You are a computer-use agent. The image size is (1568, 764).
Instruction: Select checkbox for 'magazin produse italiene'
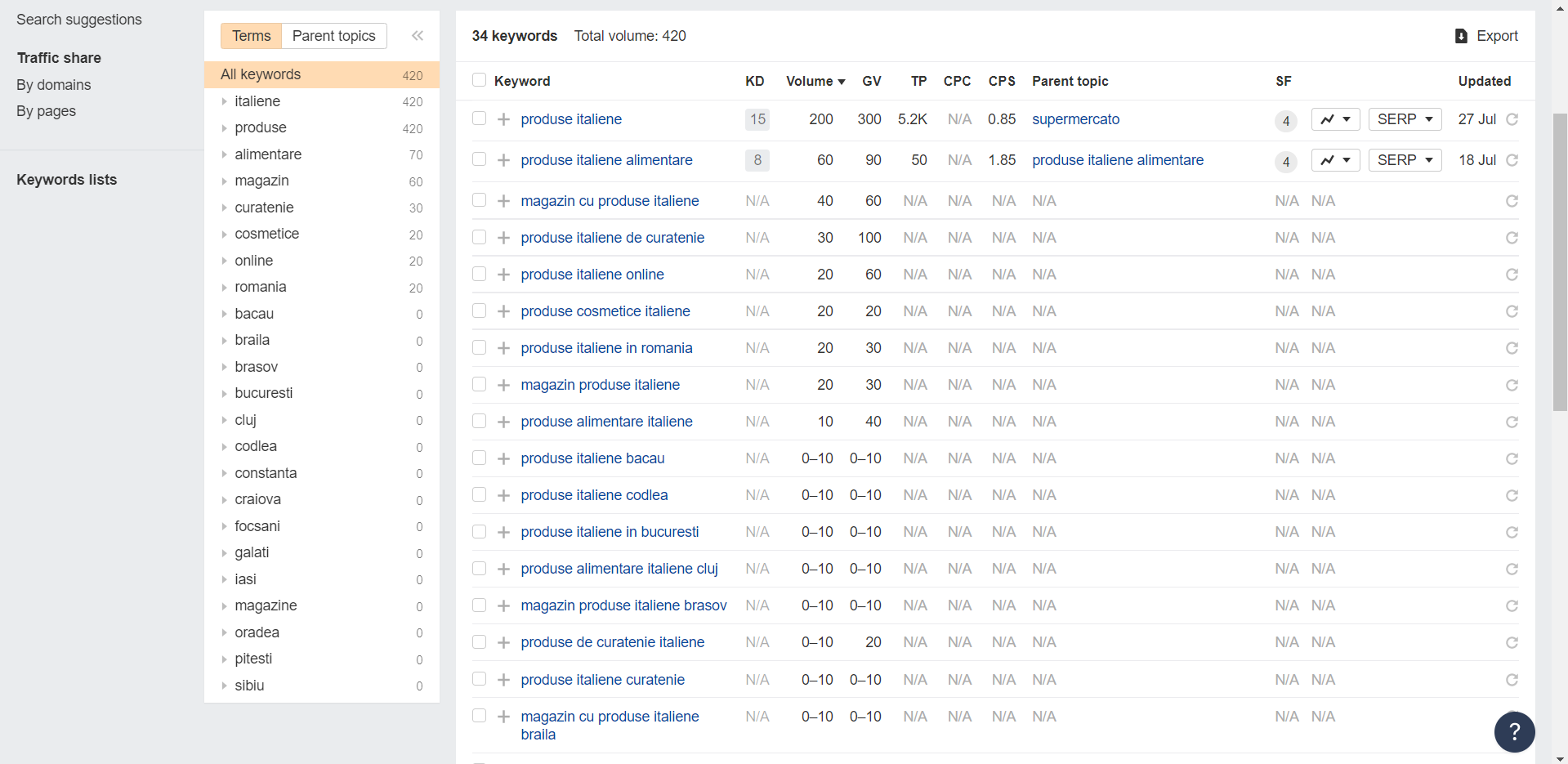tap(479, 384)
